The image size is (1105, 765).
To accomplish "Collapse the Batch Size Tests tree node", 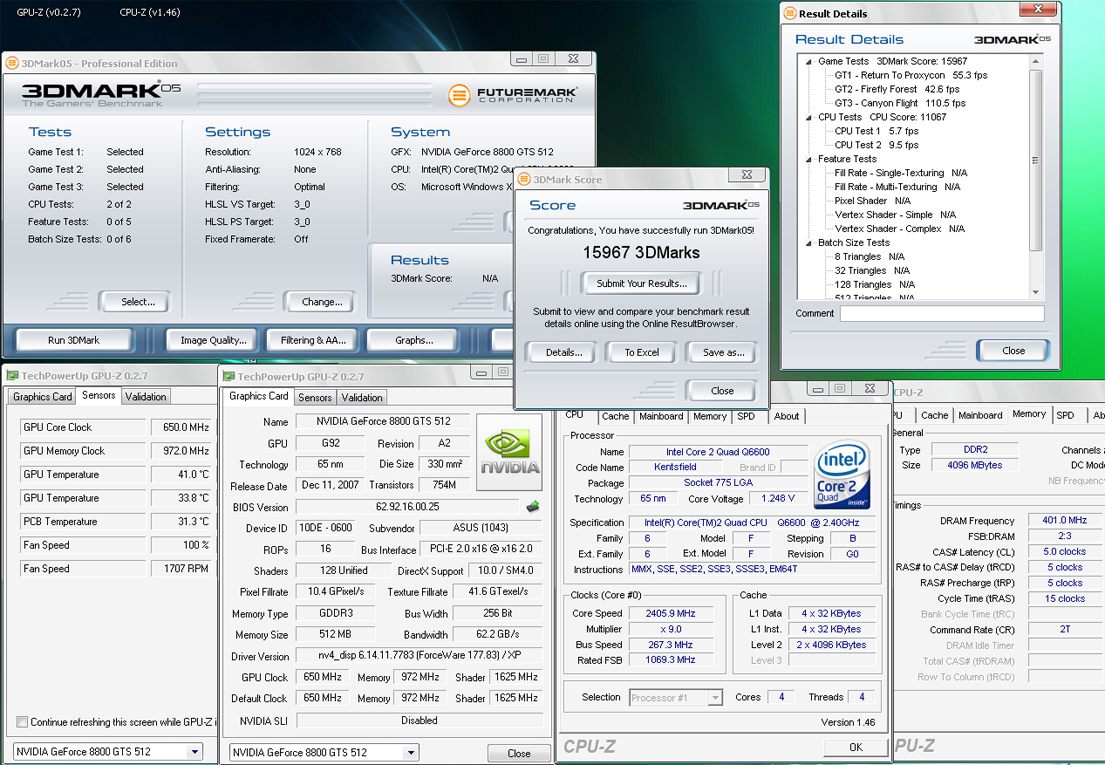I will pyautogui.click(x=809, y=243).
